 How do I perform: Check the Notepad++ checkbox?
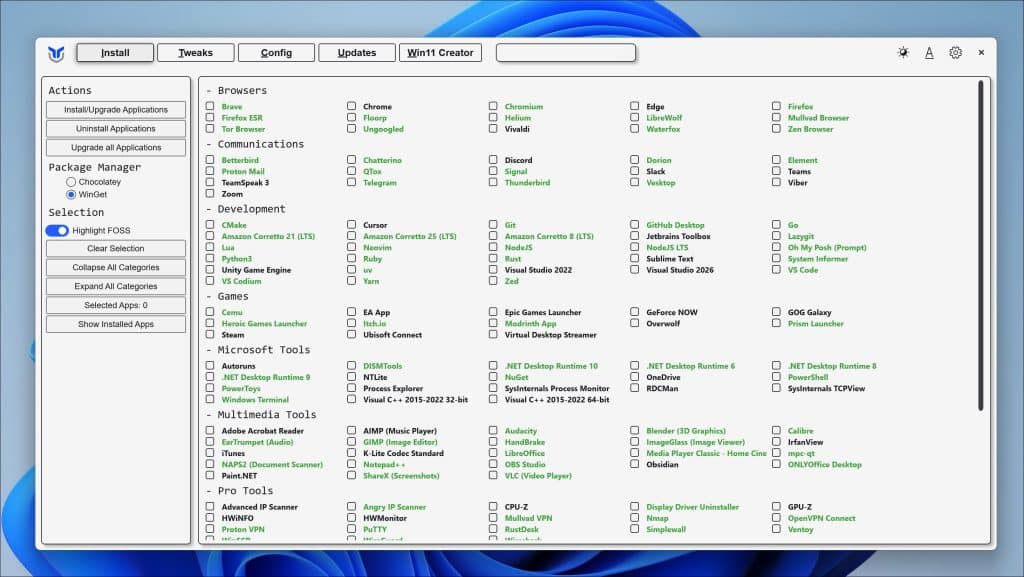(351, 464)
